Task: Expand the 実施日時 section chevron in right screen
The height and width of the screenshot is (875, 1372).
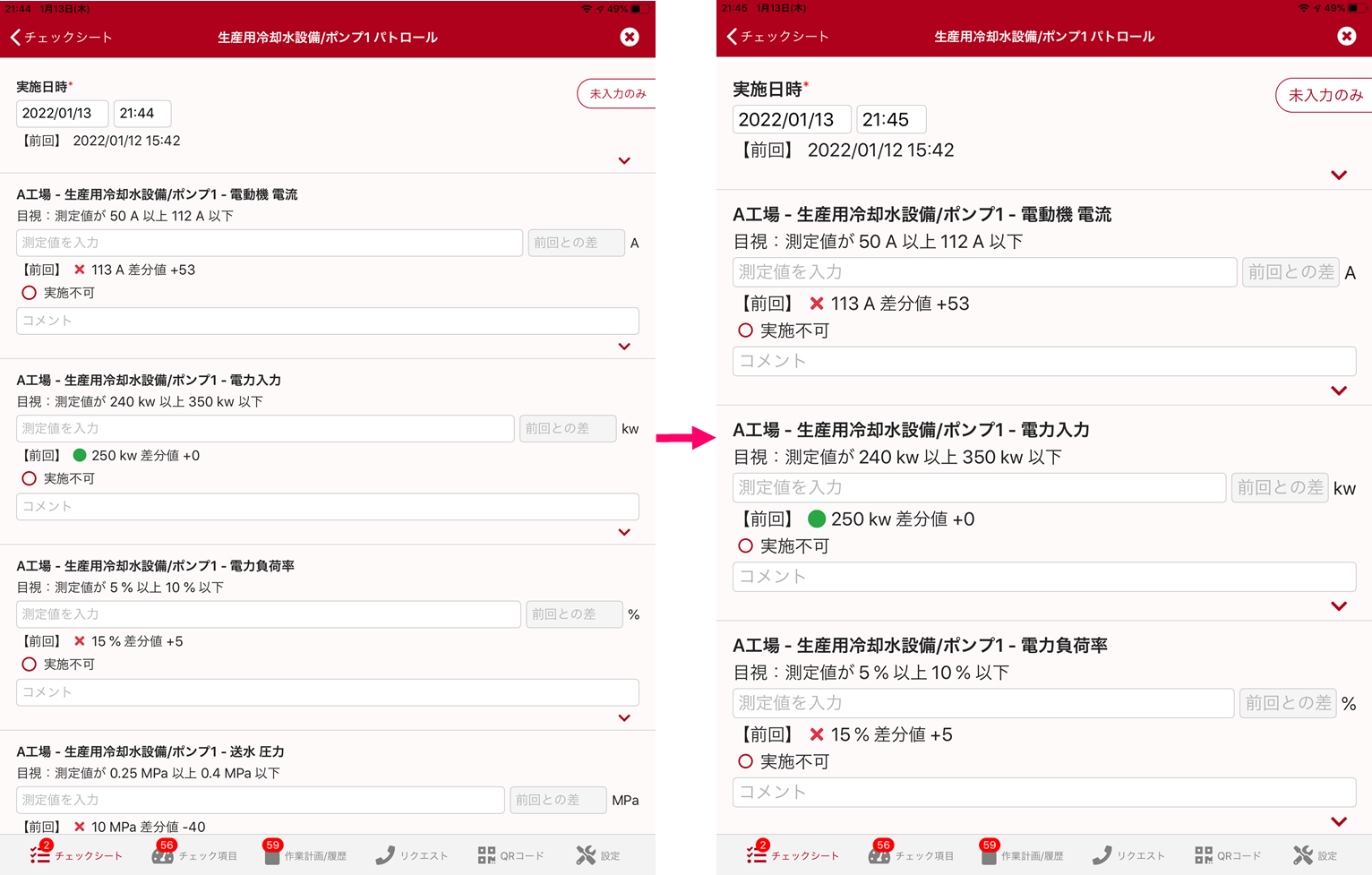Action: [1339, 176]
